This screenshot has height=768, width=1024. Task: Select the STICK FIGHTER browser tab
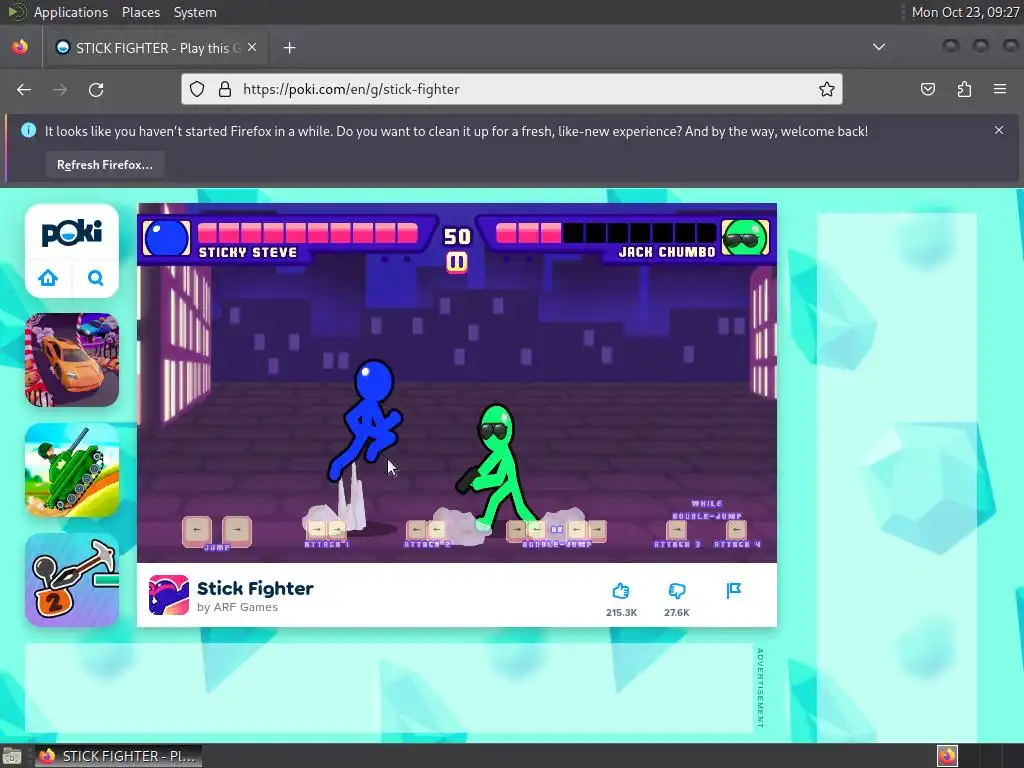tap(155, 48)
